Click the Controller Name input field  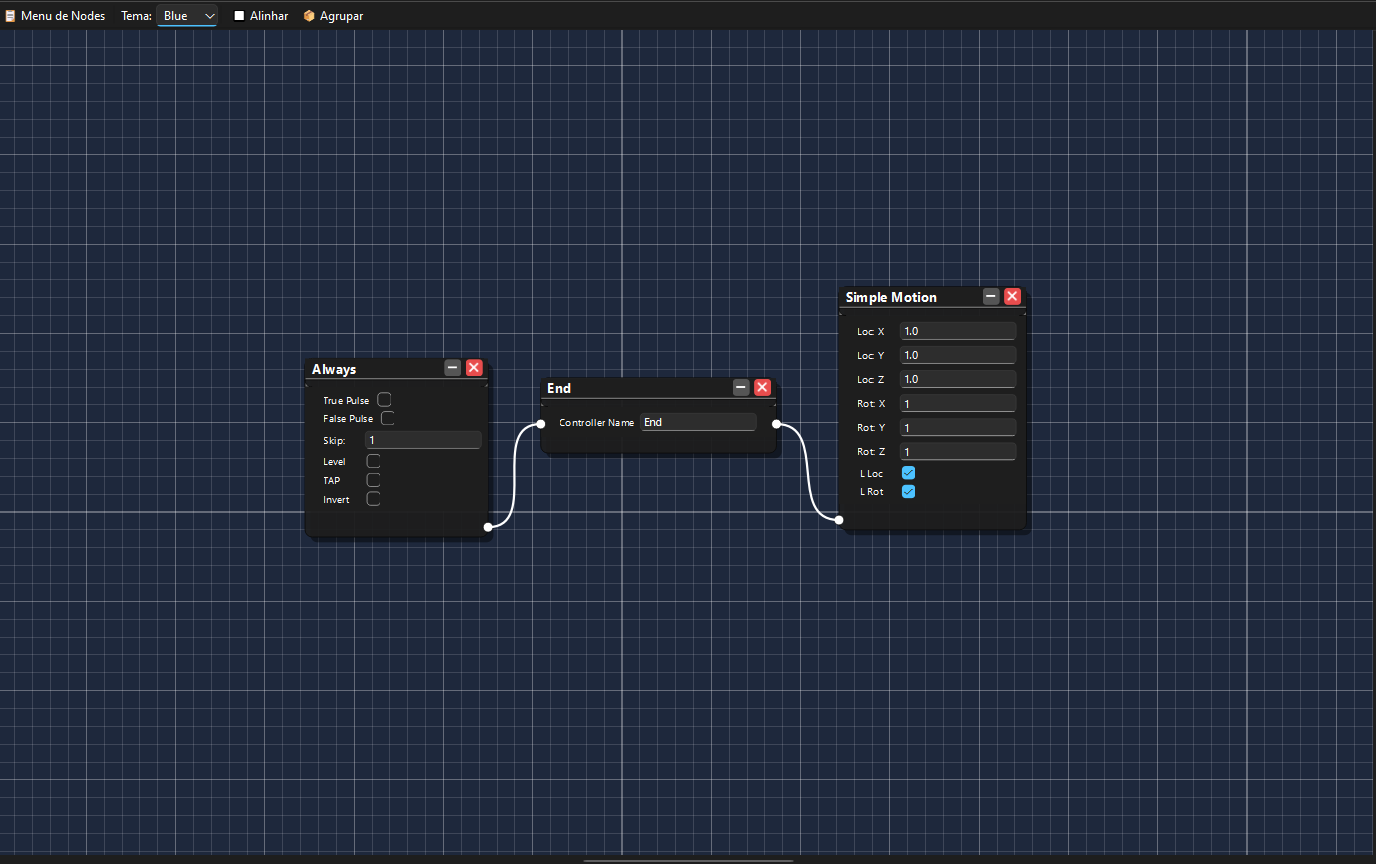coord(698,422)
